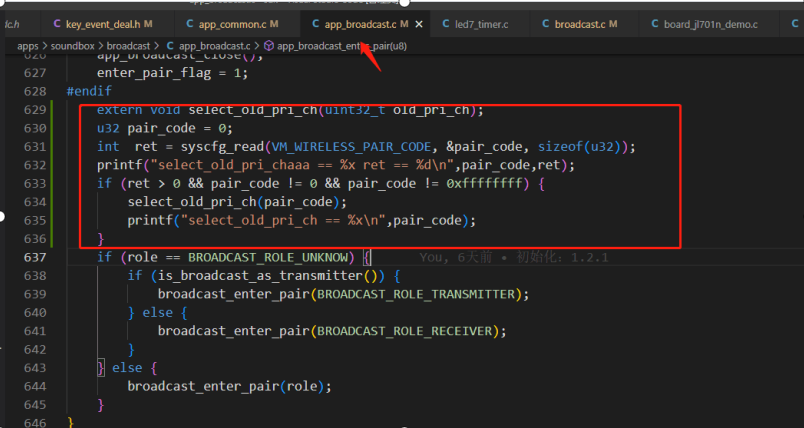This screenshot has width=804, height=428.
Task: Click line number 633 in the gutter
Action: pos(35,184)
